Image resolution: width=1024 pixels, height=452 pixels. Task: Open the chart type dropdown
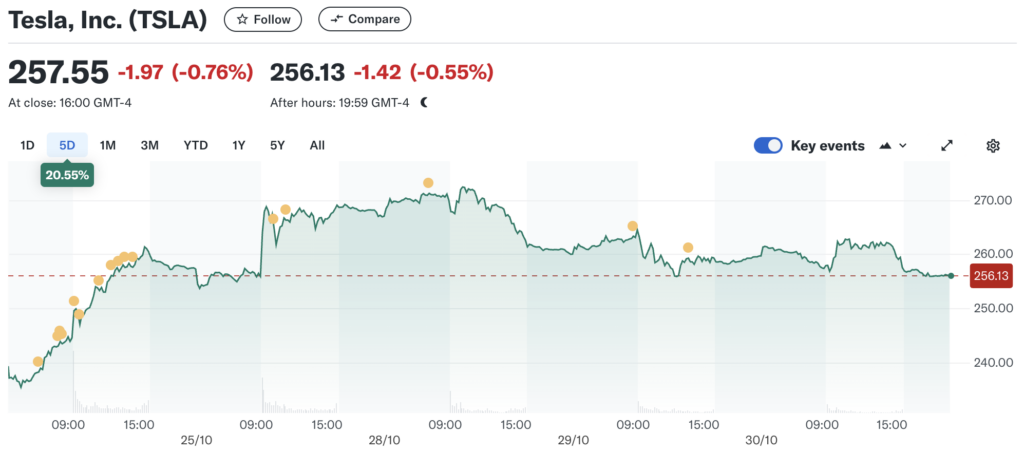[x=893, y=145]
